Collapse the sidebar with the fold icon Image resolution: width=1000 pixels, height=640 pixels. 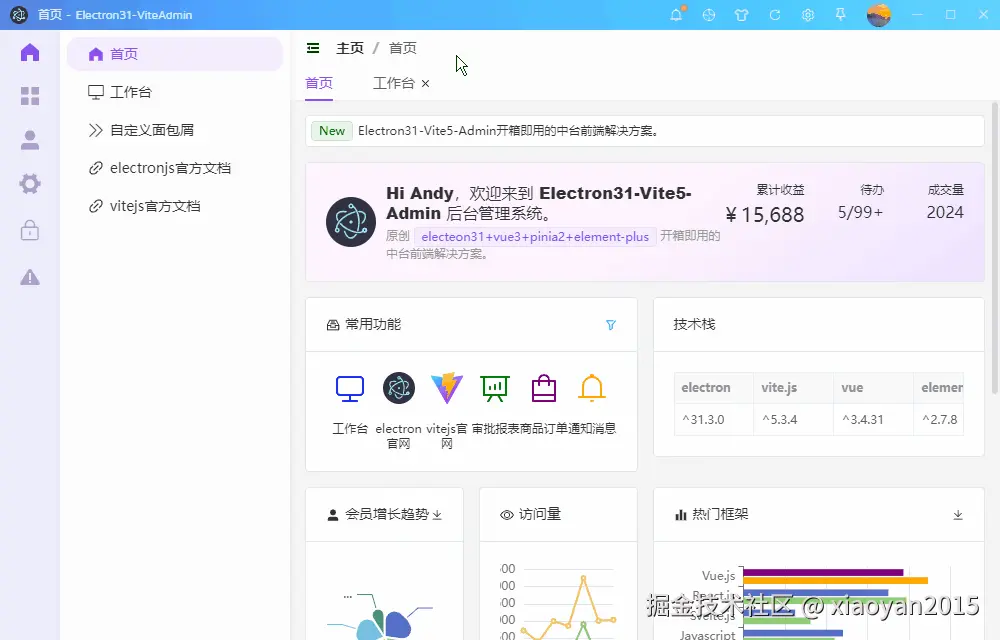(x=313, y=48)
